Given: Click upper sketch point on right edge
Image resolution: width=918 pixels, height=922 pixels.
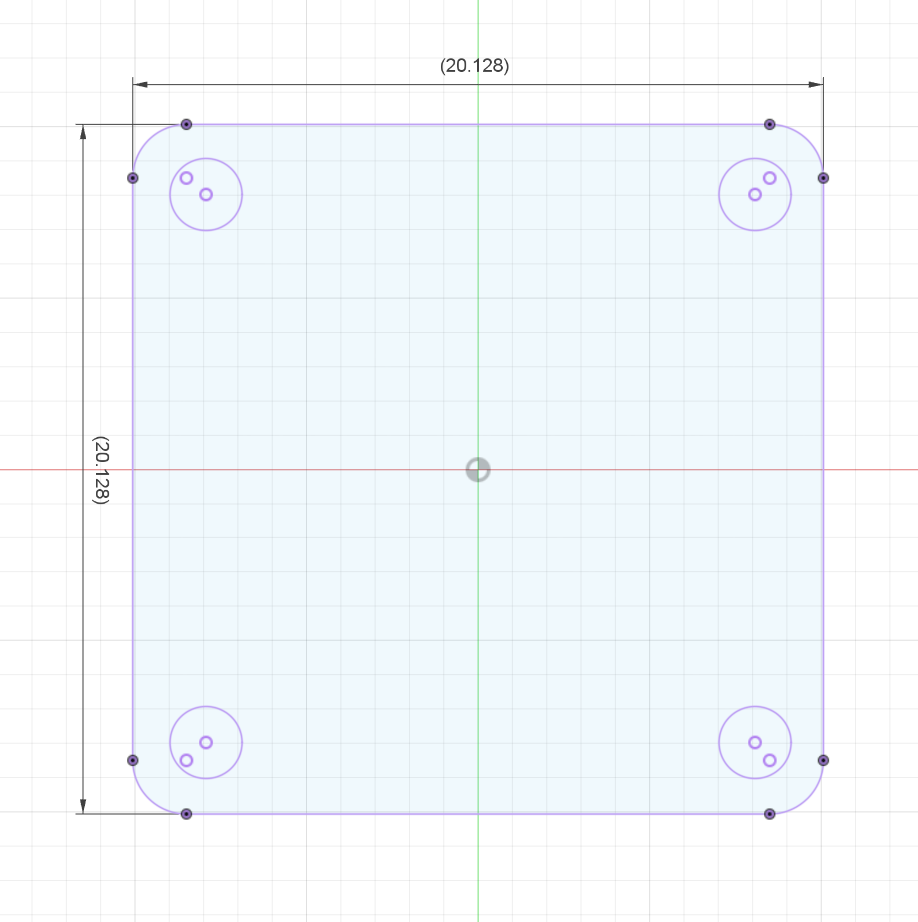Looking at the screenshot, I should [x=823, y=178].
